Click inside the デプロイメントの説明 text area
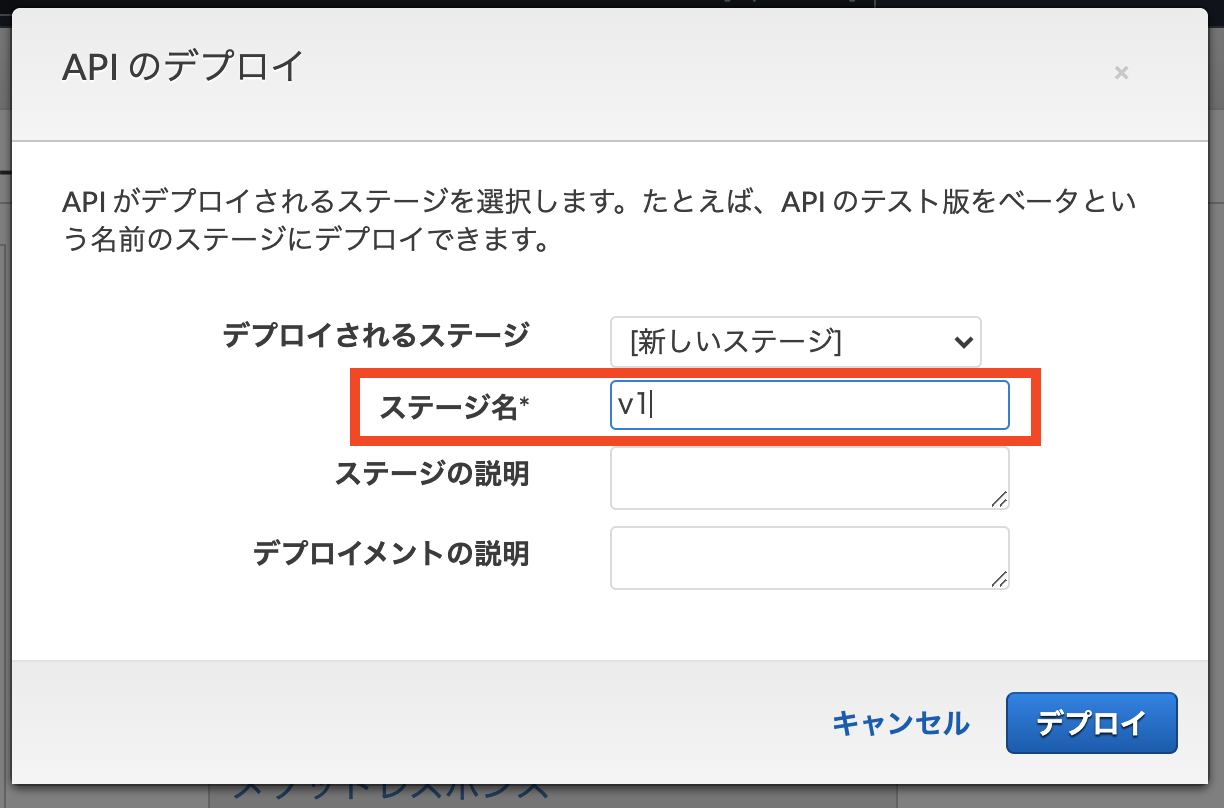Viewport: 1224px width, 808px height. click(x=810, y=557)
